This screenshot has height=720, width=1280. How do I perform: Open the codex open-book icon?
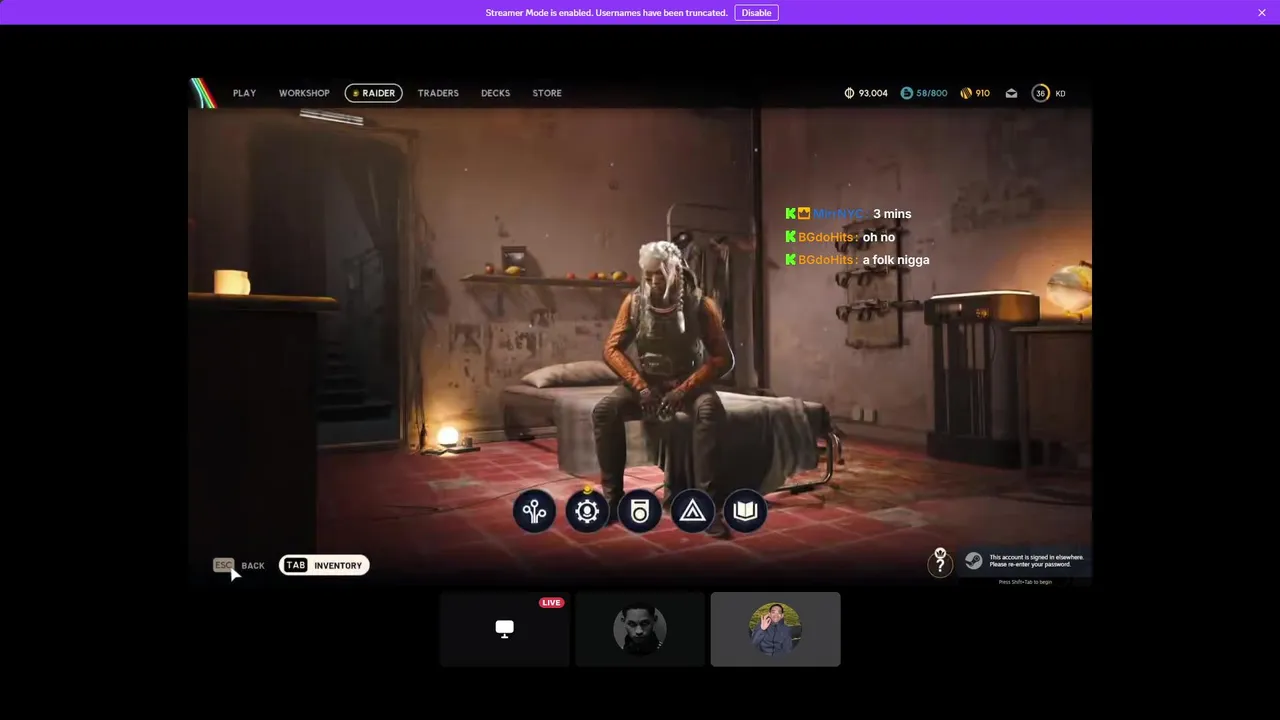click(745, 512)
